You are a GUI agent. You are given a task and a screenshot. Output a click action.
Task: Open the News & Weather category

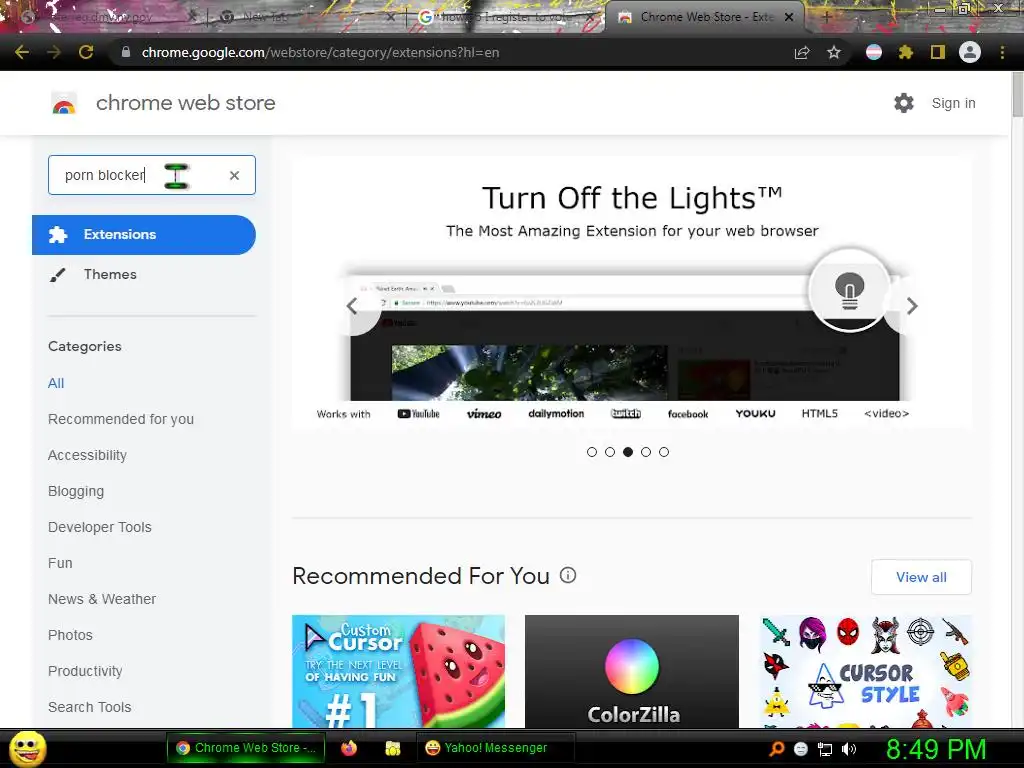(102, 599)
